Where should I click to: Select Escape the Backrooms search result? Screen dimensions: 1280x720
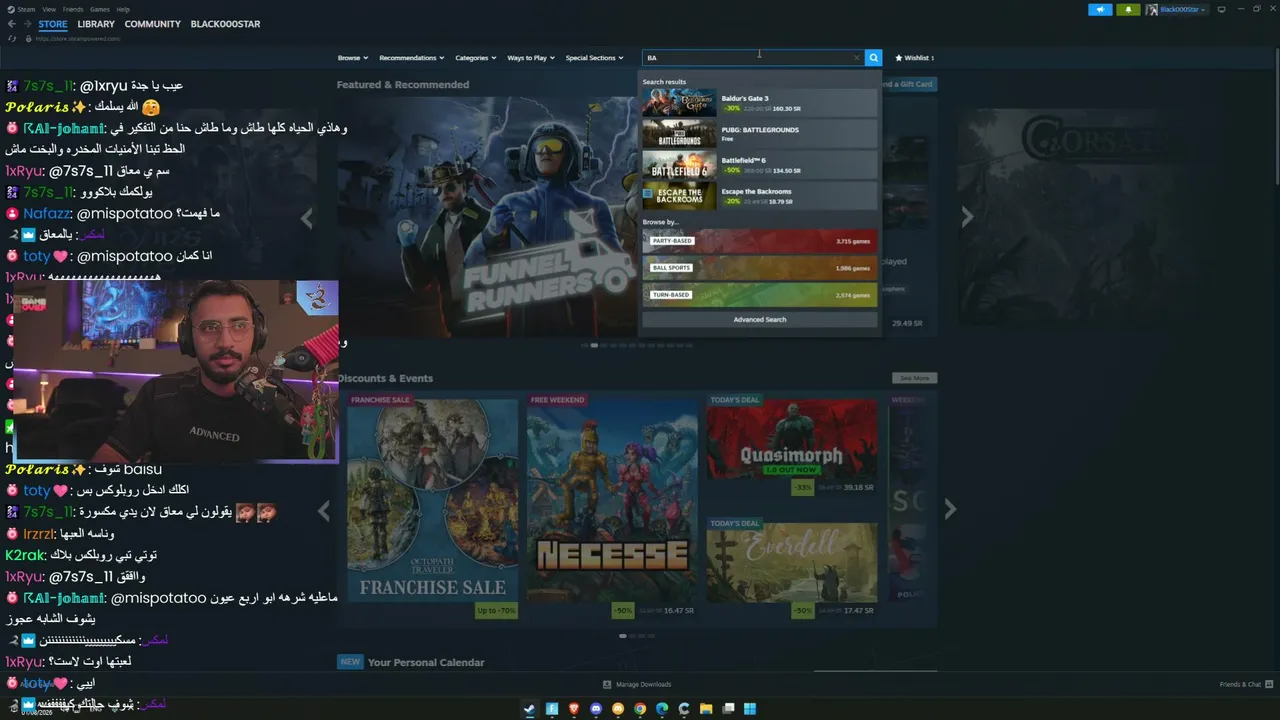coord(760,196)
